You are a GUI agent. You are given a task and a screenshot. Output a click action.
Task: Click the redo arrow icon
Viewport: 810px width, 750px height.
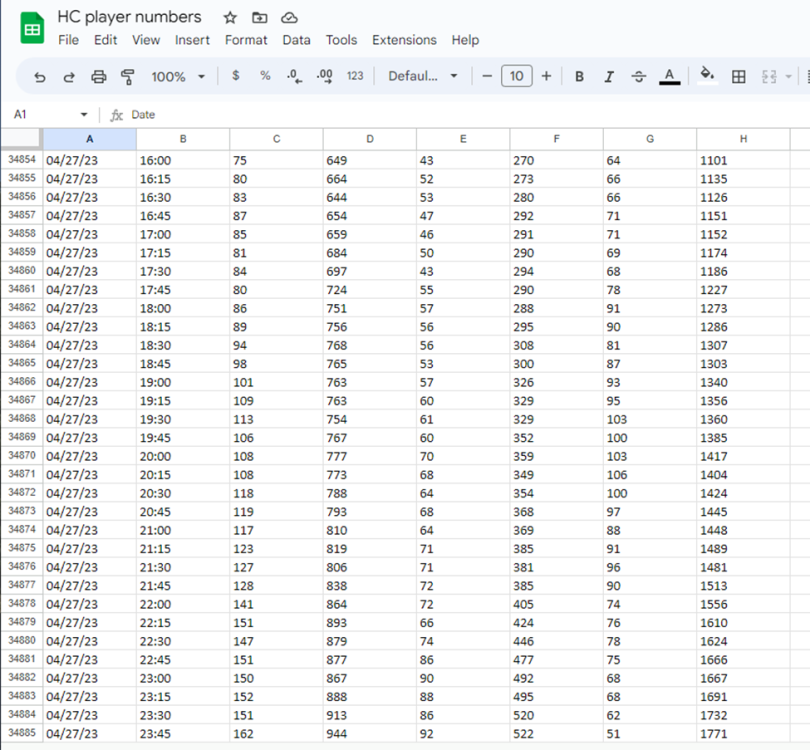tap(69, 76)
